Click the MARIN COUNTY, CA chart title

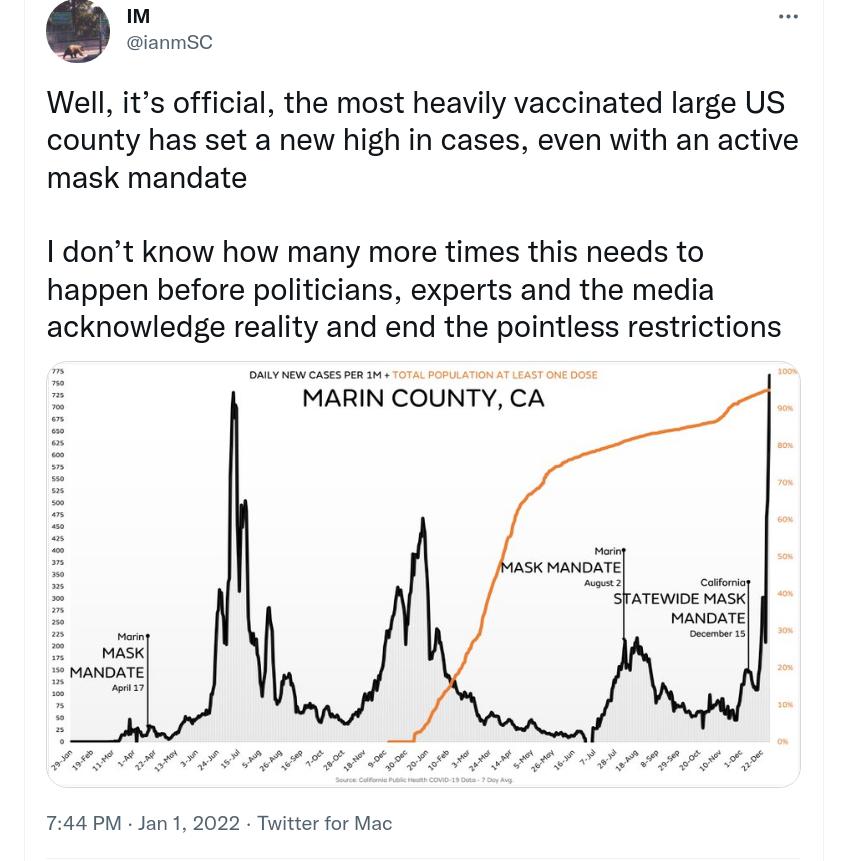423,398
